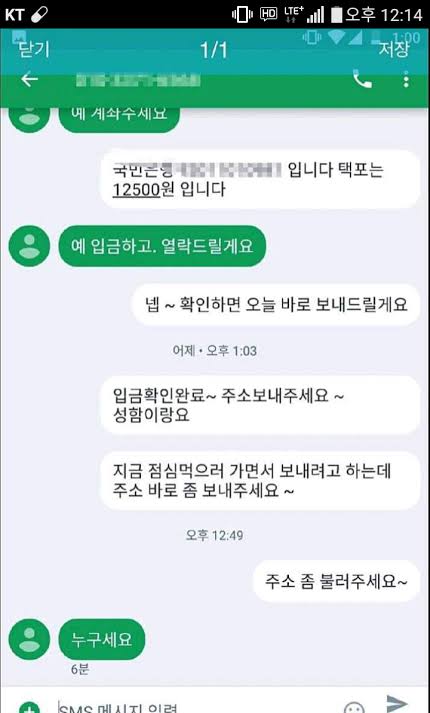Tap the plus attachment icon
This screenshot has height=713, width=430.
(x=29, y=708)
